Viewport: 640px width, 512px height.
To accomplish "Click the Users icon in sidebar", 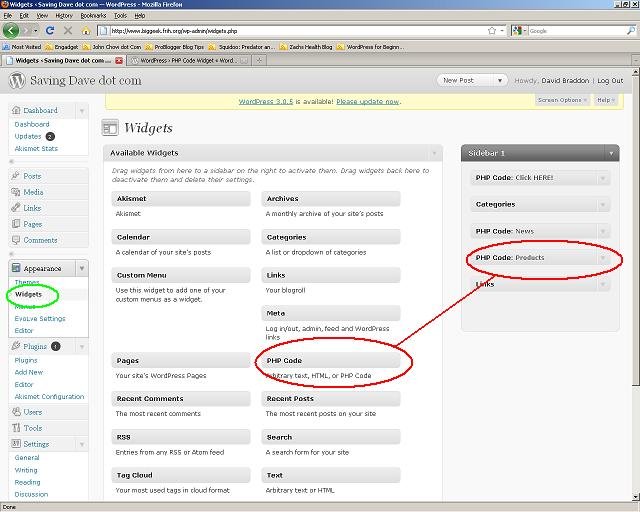I will point(16,412).
